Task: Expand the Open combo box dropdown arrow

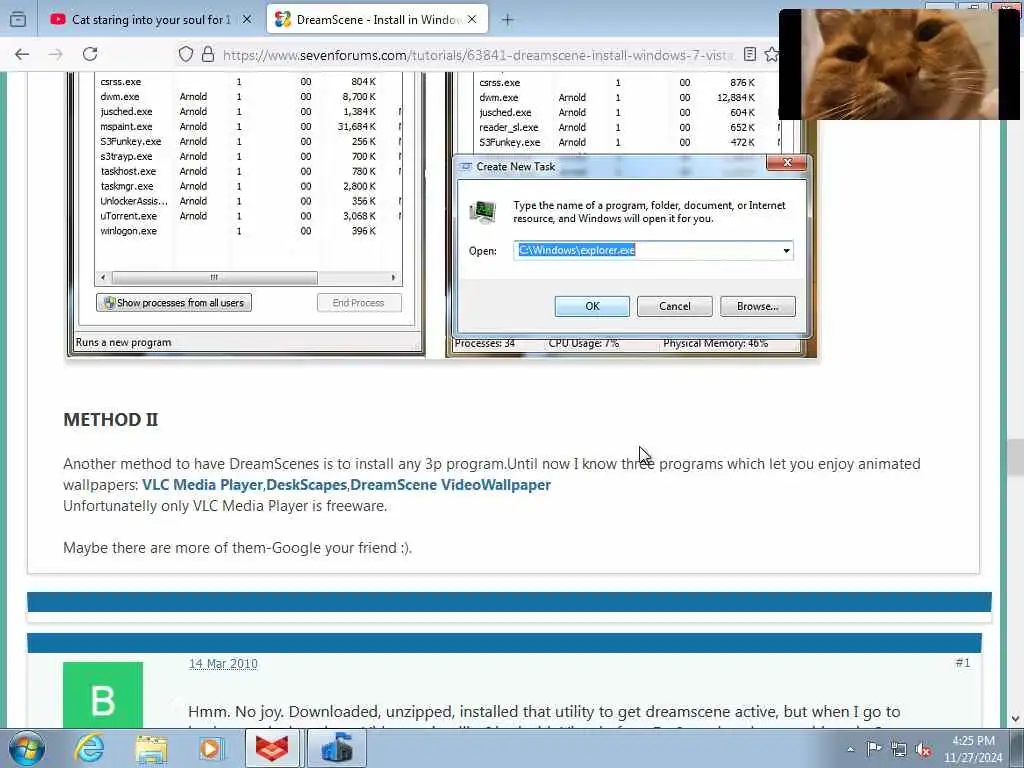Action: 786,251
